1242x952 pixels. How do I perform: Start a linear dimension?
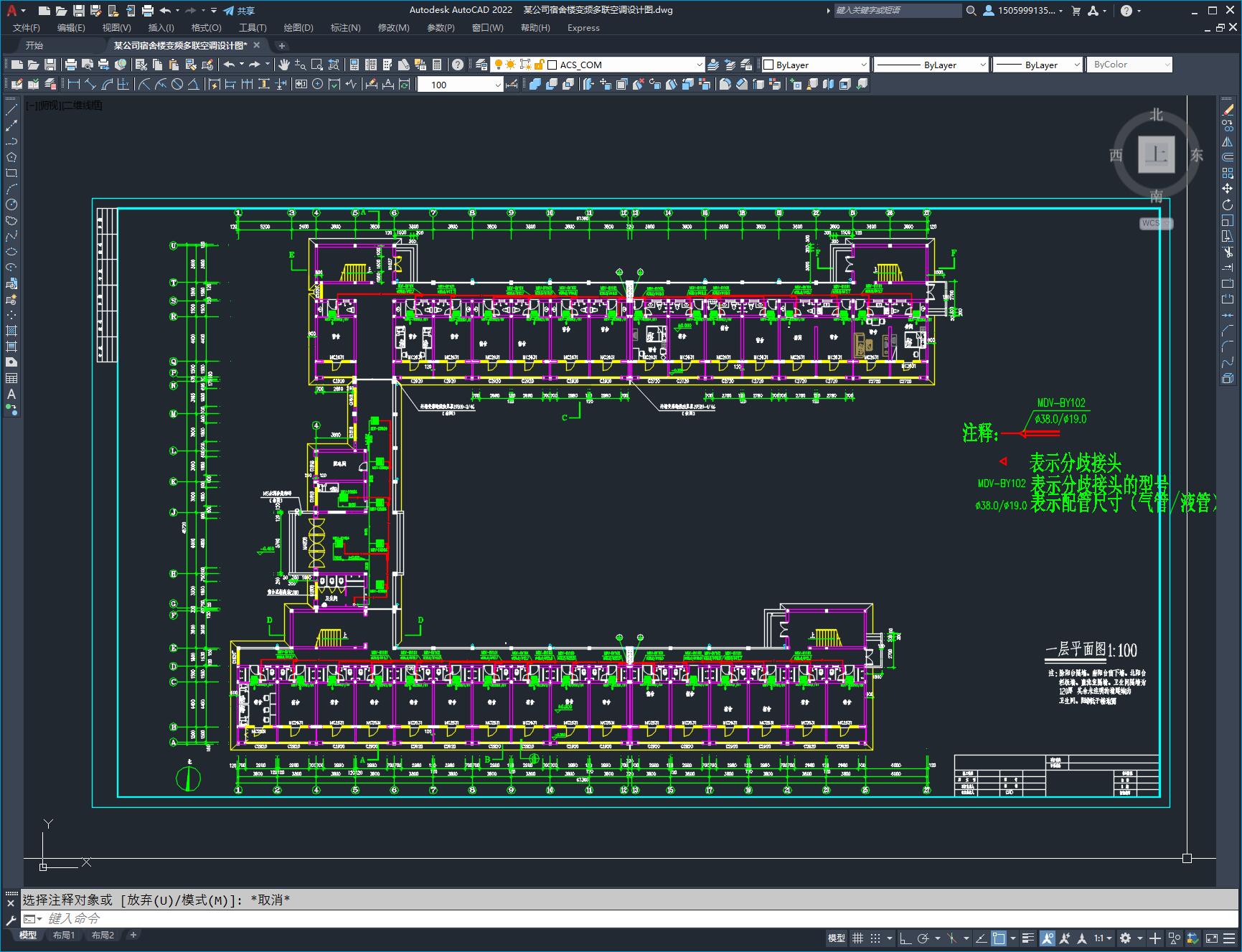73,84
